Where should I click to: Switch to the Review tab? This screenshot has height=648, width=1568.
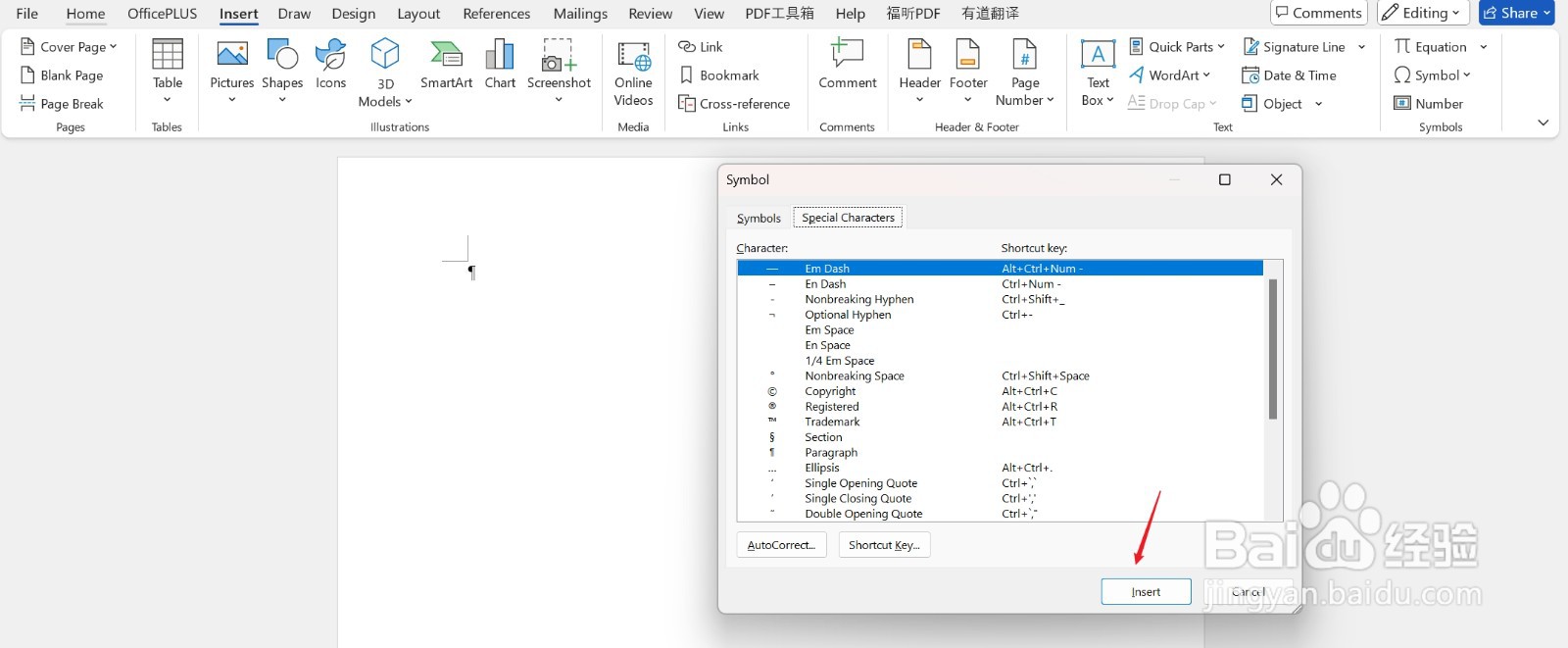pos(651,14)
